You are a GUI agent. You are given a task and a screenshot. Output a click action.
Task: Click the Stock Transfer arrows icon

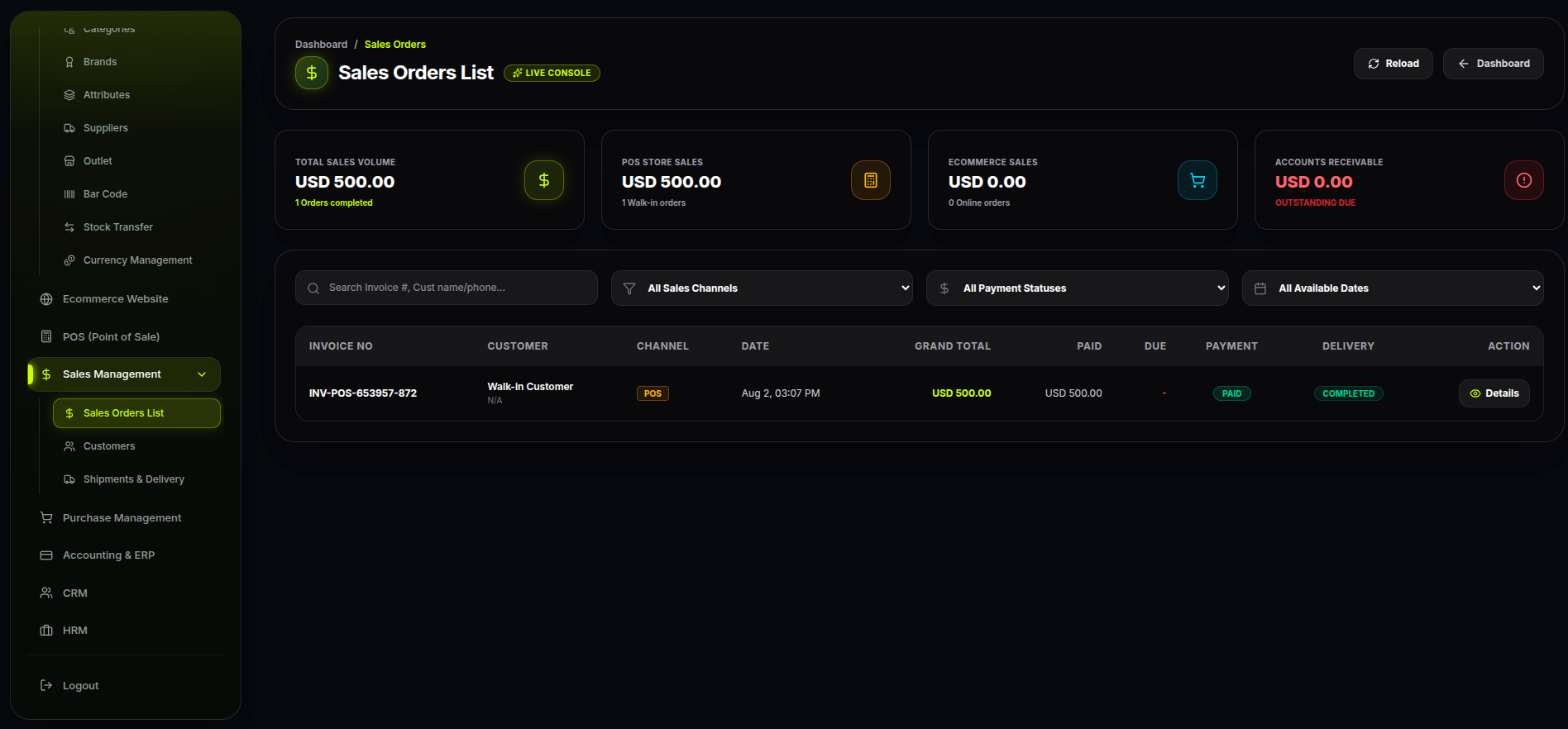coord(69,227)
